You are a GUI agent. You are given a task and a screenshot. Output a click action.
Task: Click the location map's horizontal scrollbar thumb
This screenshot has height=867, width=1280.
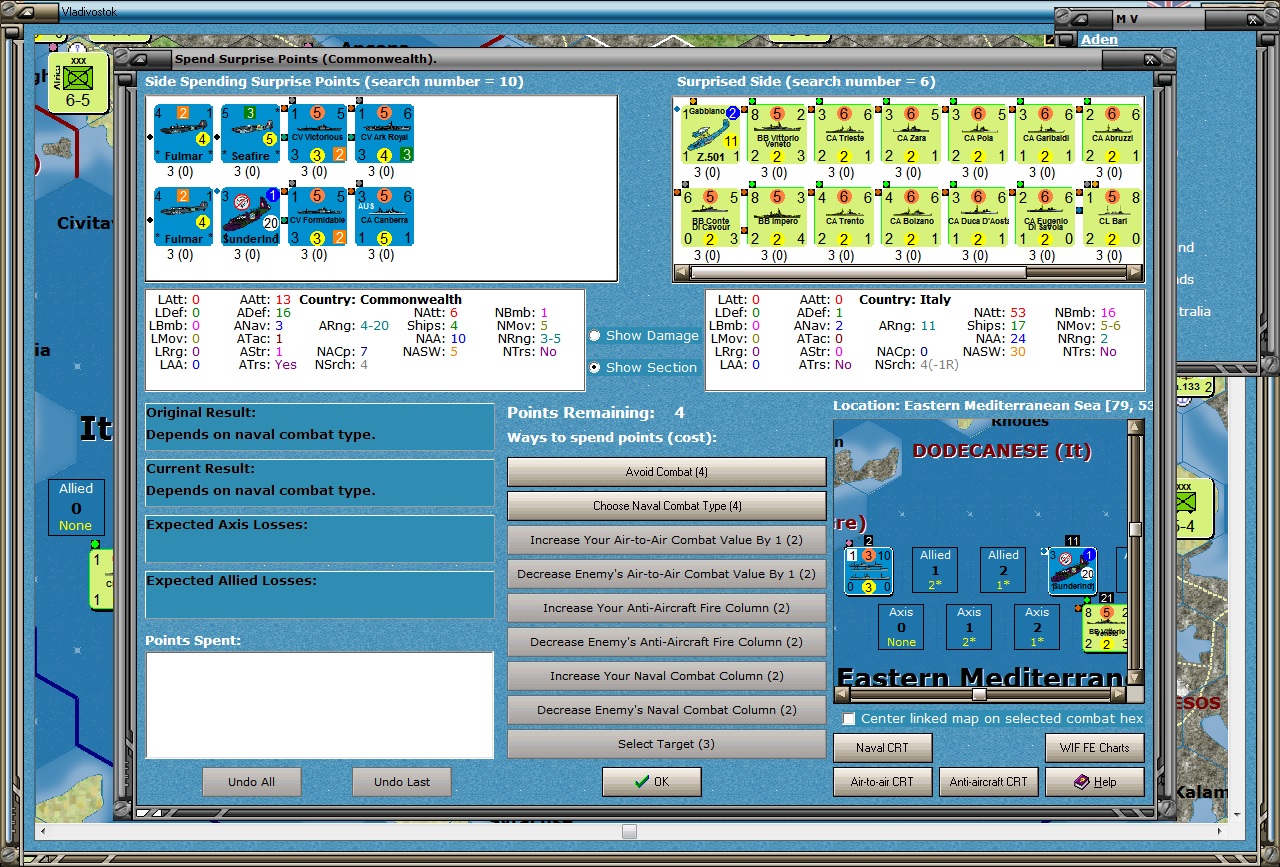click(979, 694)
